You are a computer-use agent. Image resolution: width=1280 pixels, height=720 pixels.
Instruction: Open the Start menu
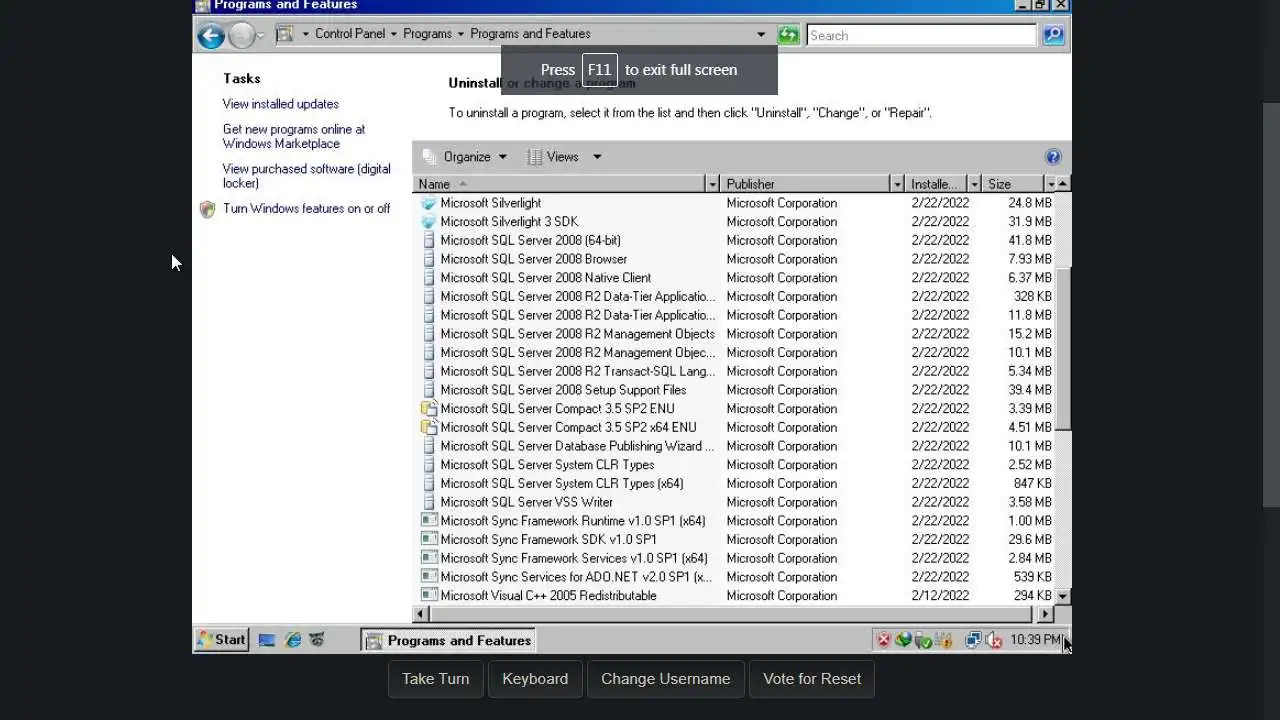tap(221, 640)
